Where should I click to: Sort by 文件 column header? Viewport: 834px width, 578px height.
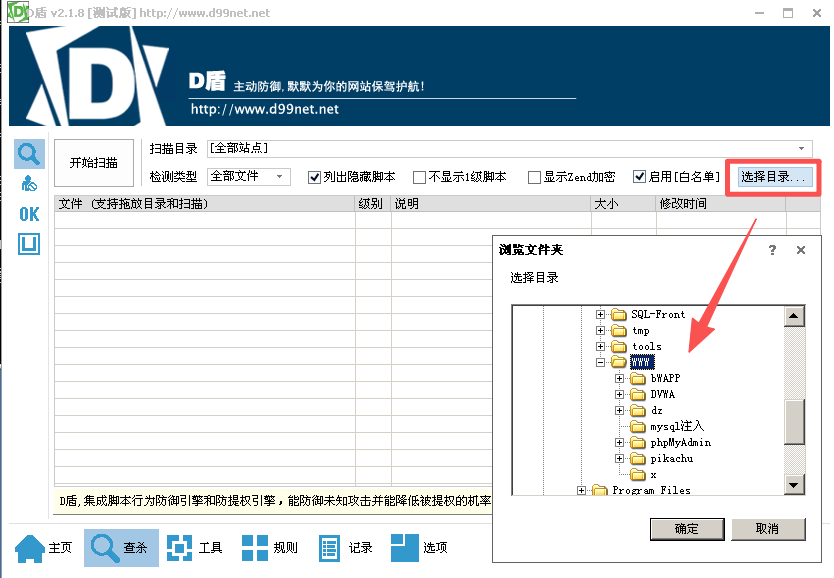[x=205, y=204]
